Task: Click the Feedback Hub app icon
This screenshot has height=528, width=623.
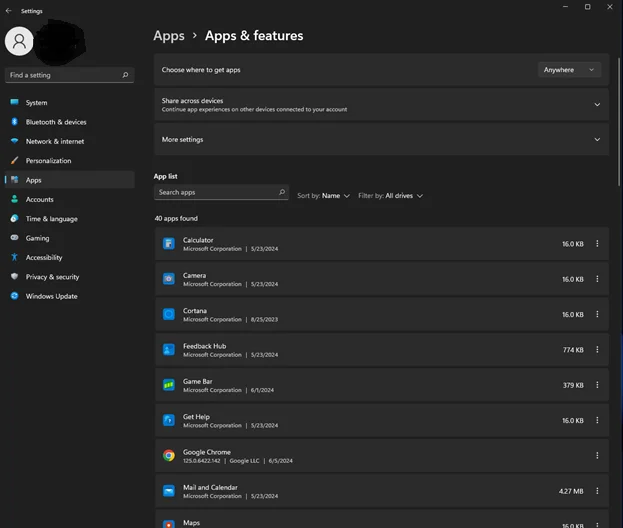Action: coord(168,350)
